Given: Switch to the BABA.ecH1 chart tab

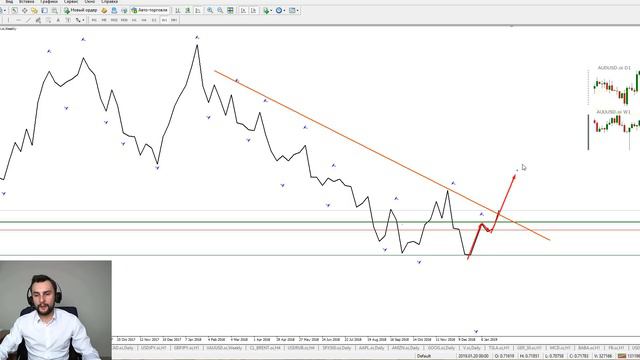Looking at the screenshot, I should tap(589, 348).
